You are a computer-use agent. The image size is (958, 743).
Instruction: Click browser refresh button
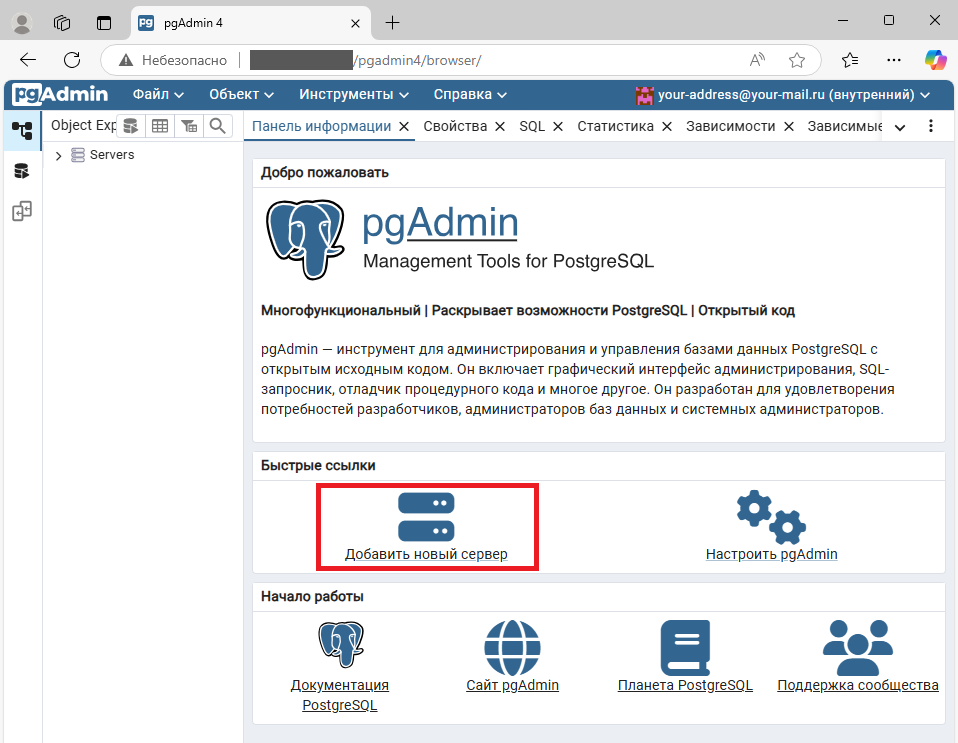click(x=72, y=60)
